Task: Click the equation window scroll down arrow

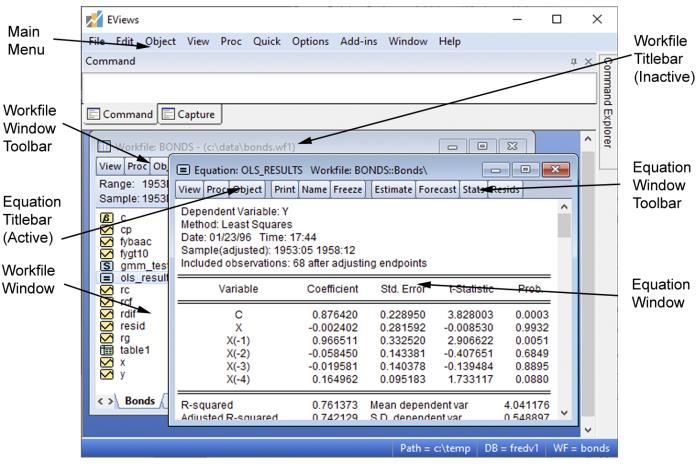Action: tap(564, 413)
